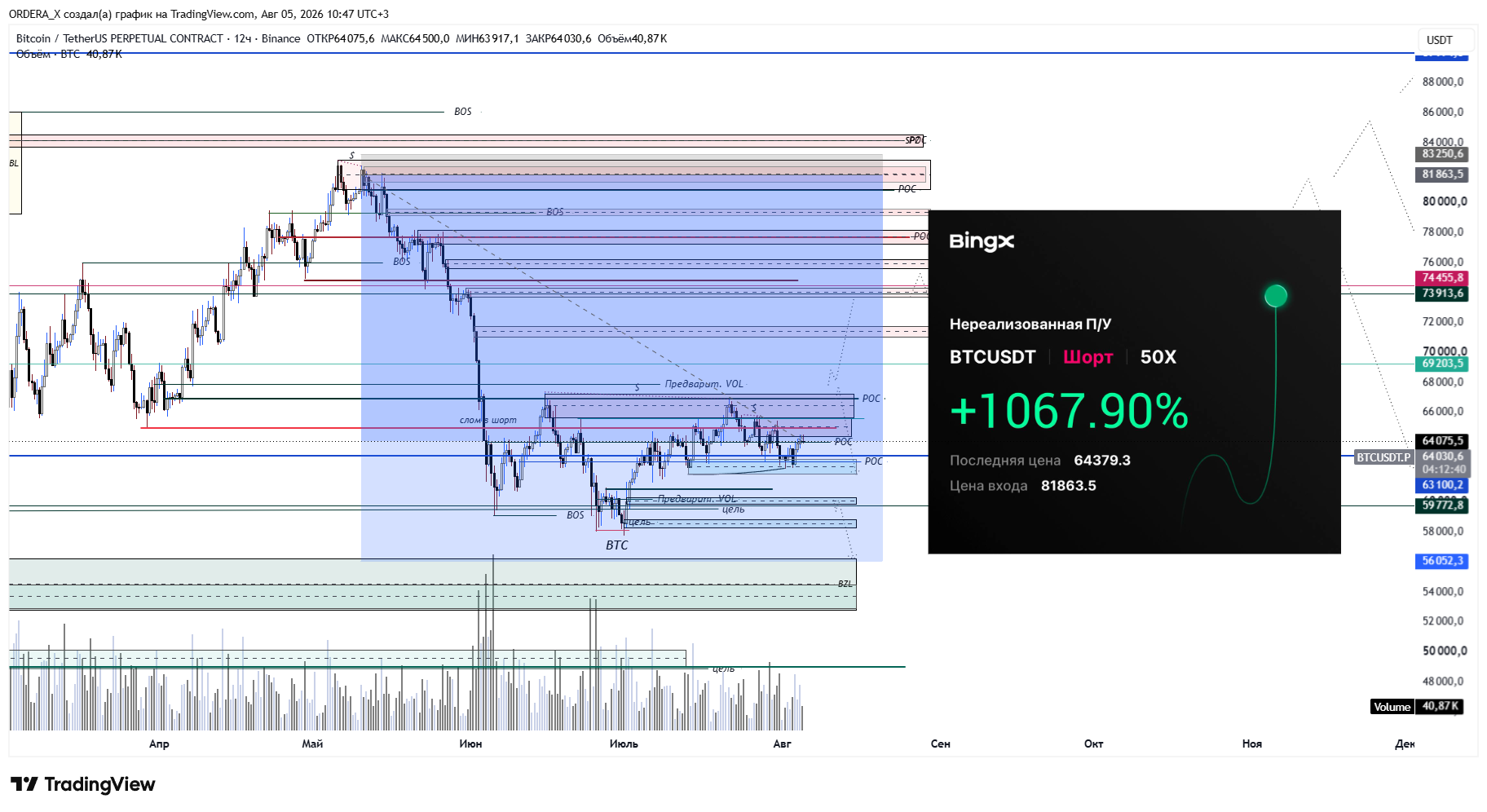Click the 'Окт' time axis label

1093,744
